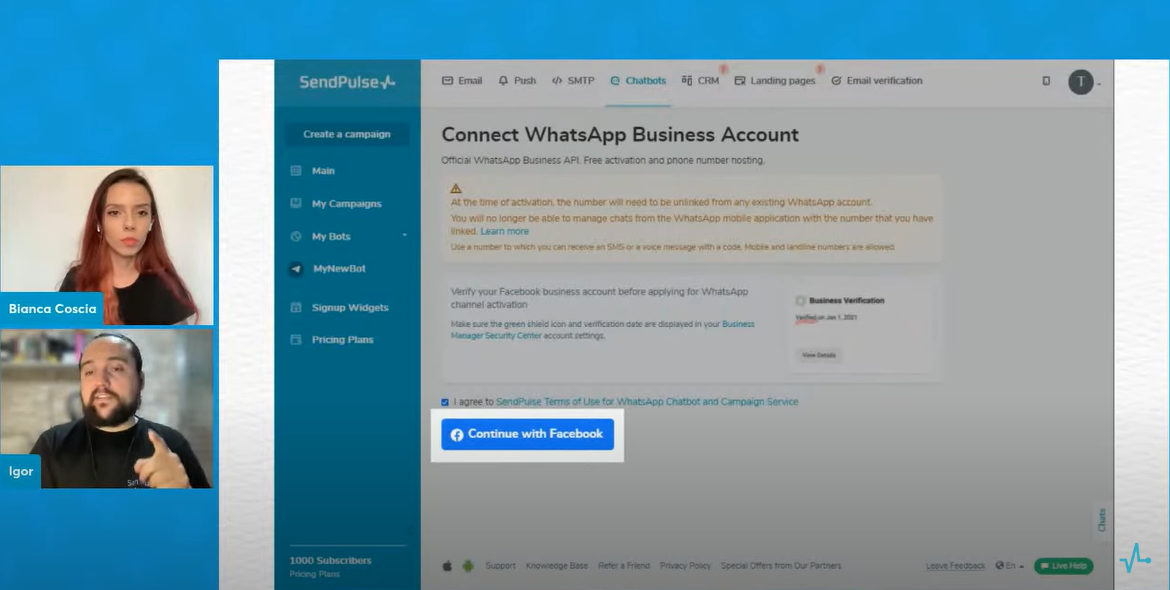Click the My Bots sidebar icon
1170x590 pixels.
click(x=295, y=236)
